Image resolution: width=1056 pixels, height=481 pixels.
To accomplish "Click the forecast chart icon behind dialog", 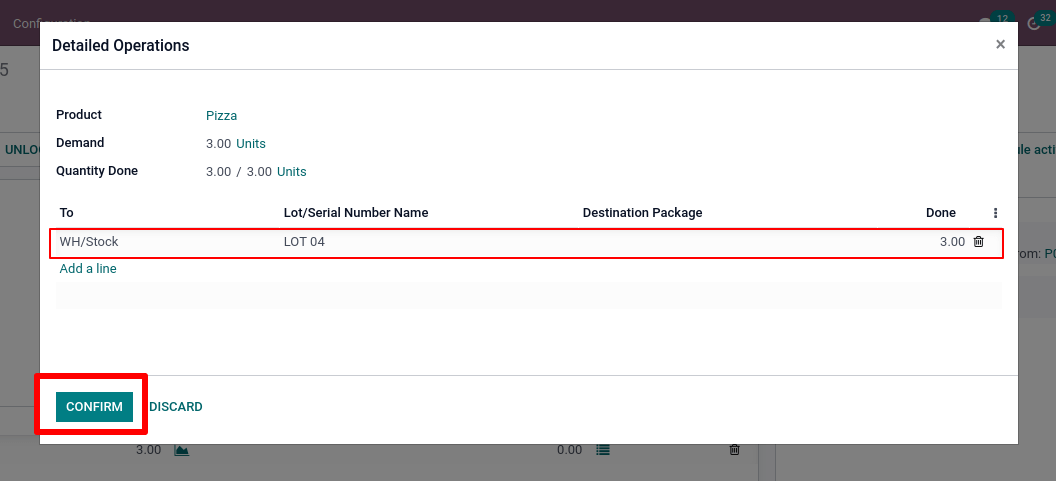I will click(181, 451).
